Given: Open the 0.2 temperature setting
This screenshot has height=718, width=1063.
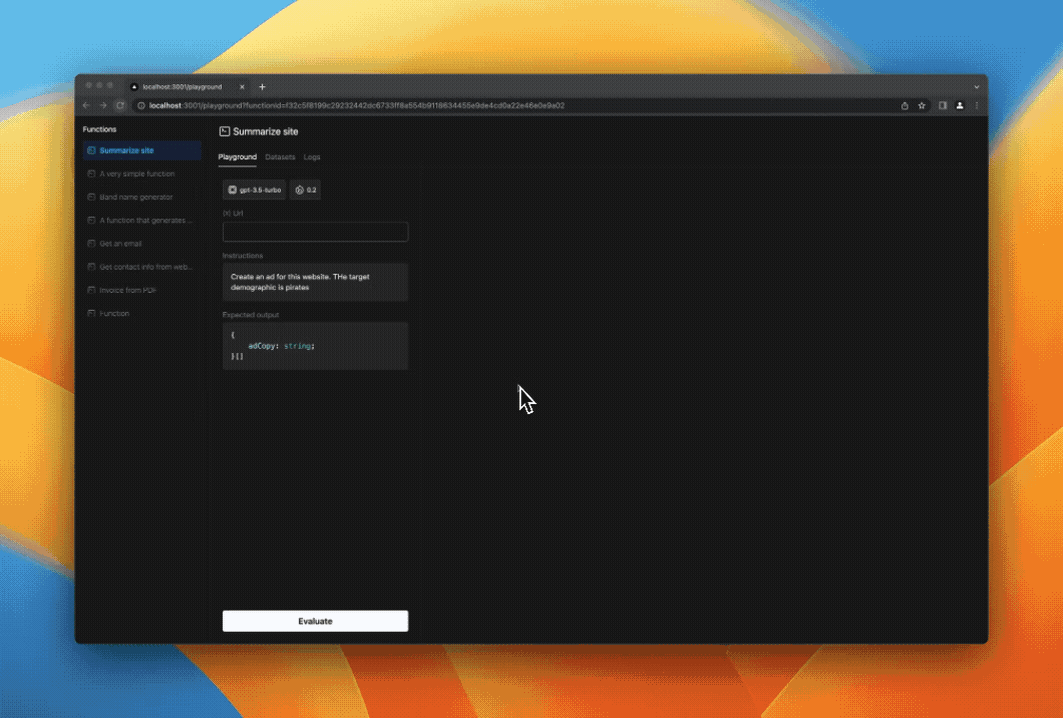Looking at the screenshot, I should click(x=306, y=189).
